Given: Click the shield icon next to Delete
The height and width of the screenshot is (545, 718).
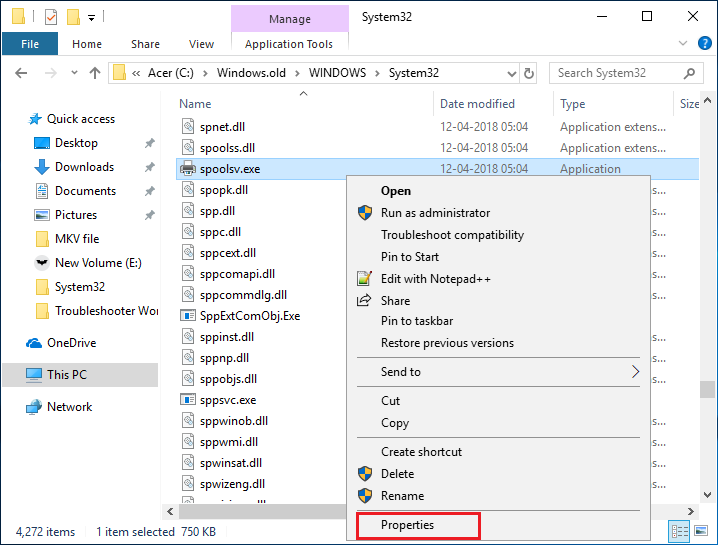Looking at the screenshot, I should [x=364, y=474].
